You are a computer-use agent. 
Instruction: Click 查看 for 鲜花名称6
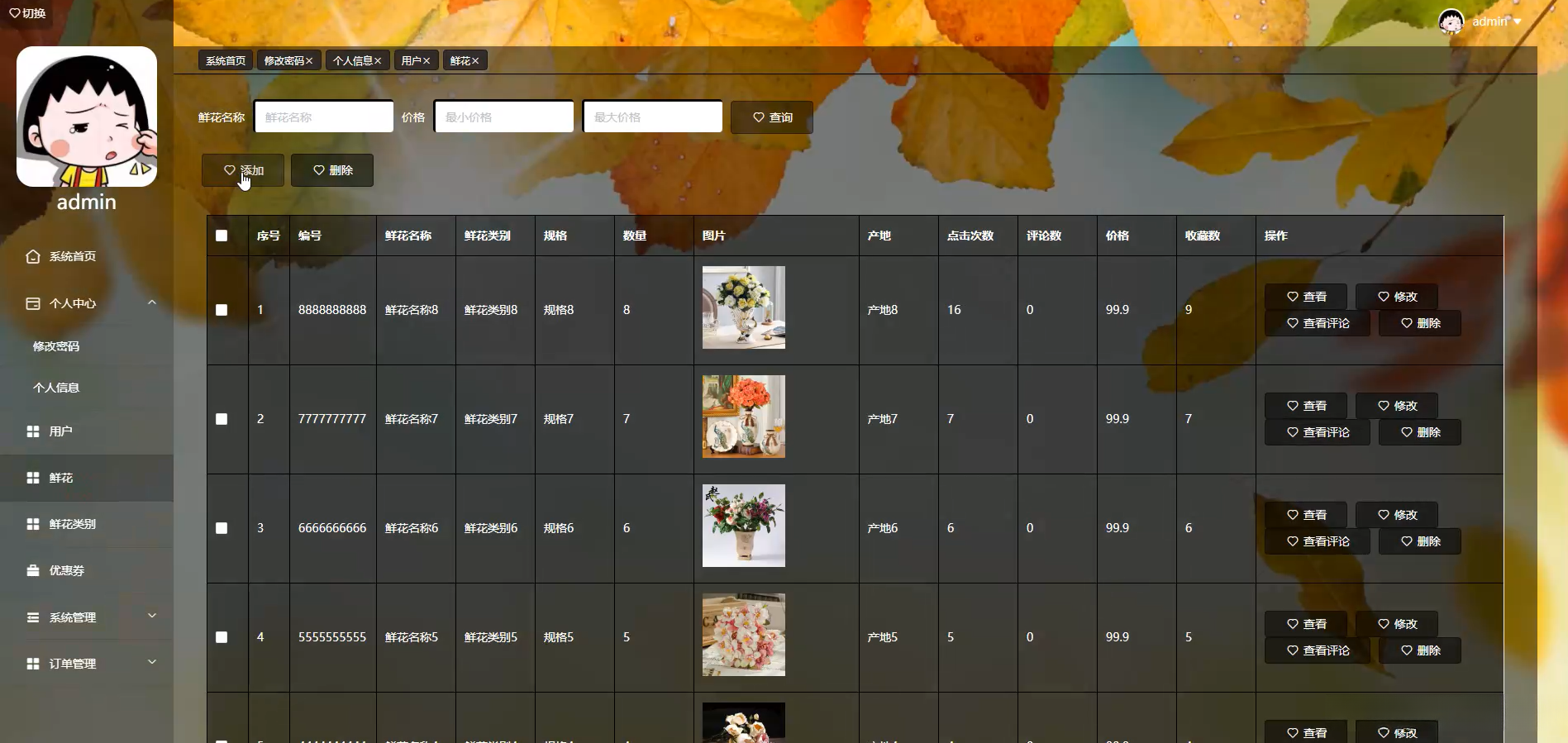tap(1306, 515)
